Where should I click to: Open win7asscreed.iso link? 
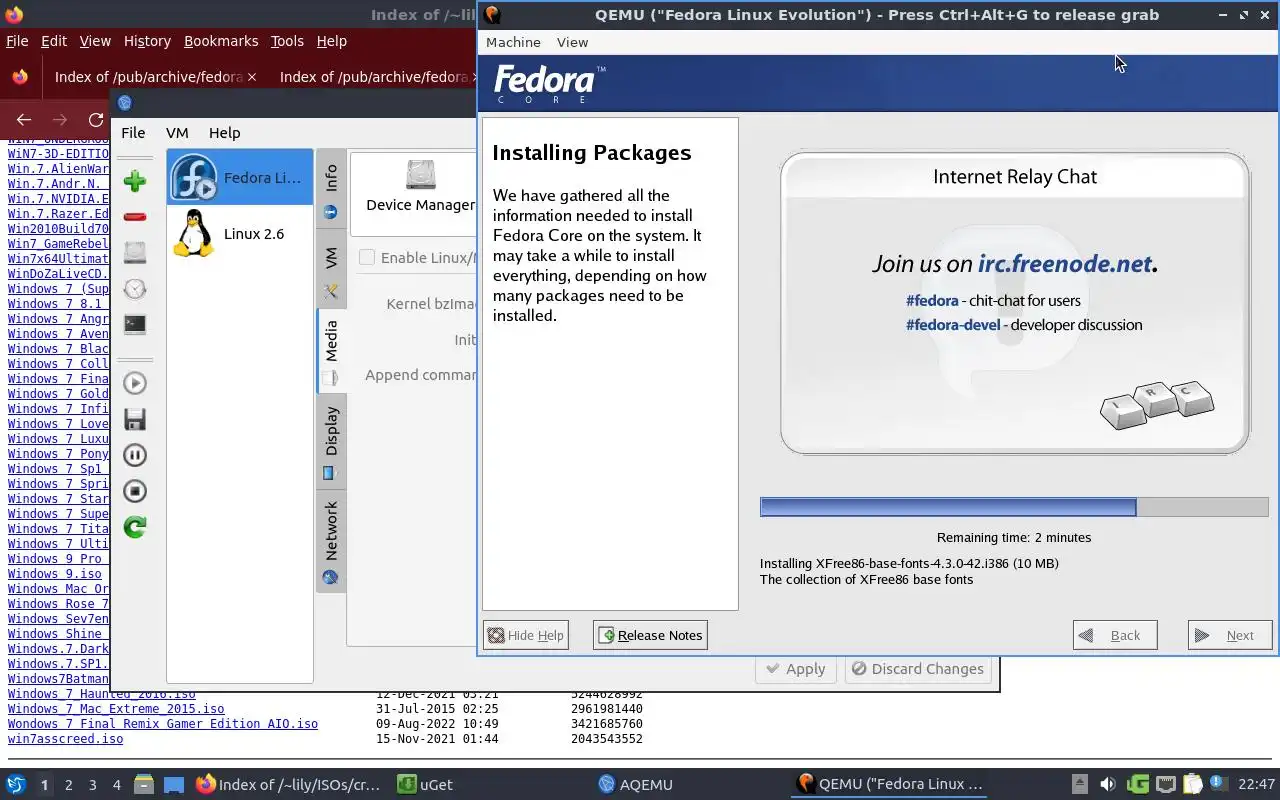point(65,739)
